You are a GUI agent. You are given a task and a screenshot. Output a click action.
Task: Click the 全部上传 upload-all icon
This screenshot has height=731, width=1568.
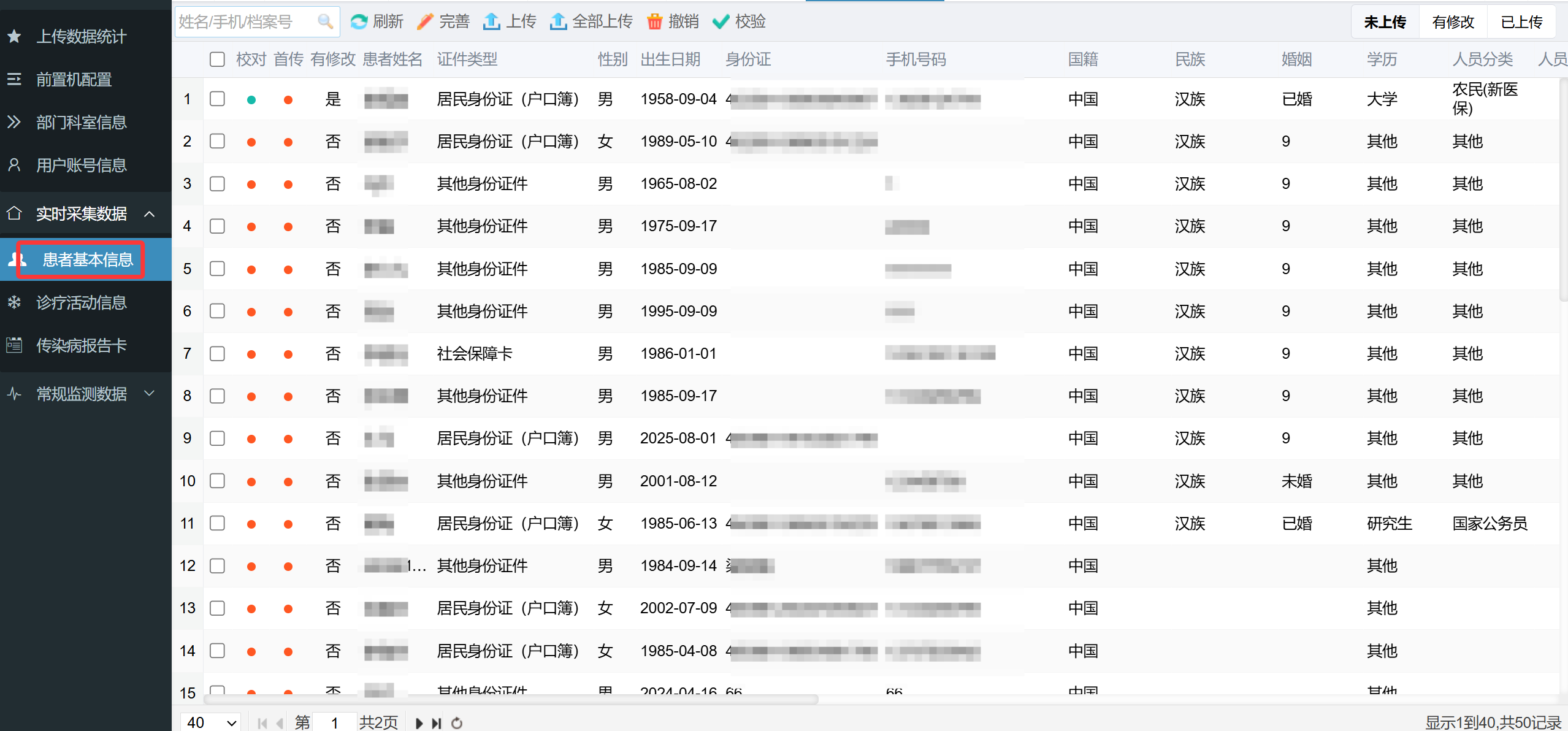[558, 22]
